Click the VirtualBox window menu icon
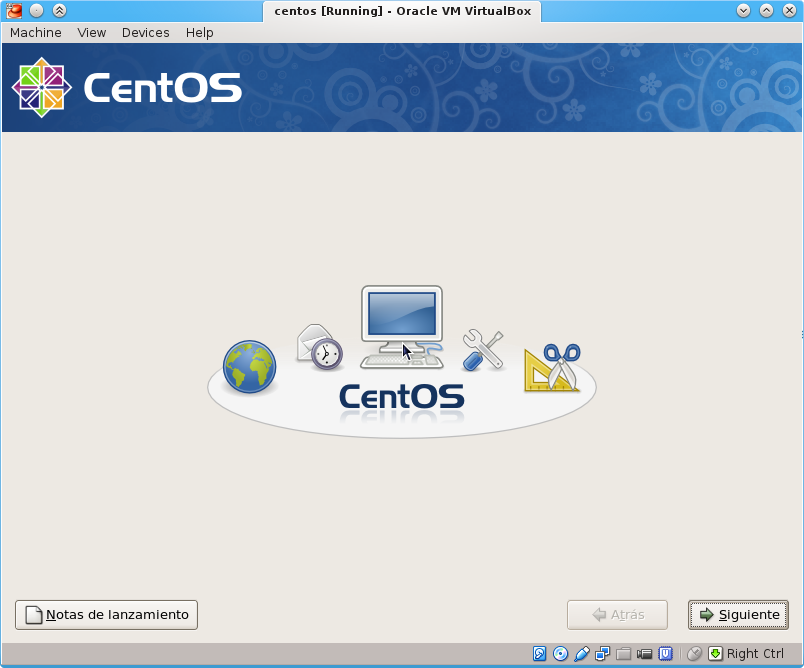The width and height of the screenshot is (804, 668). click(x=14, y=10)
